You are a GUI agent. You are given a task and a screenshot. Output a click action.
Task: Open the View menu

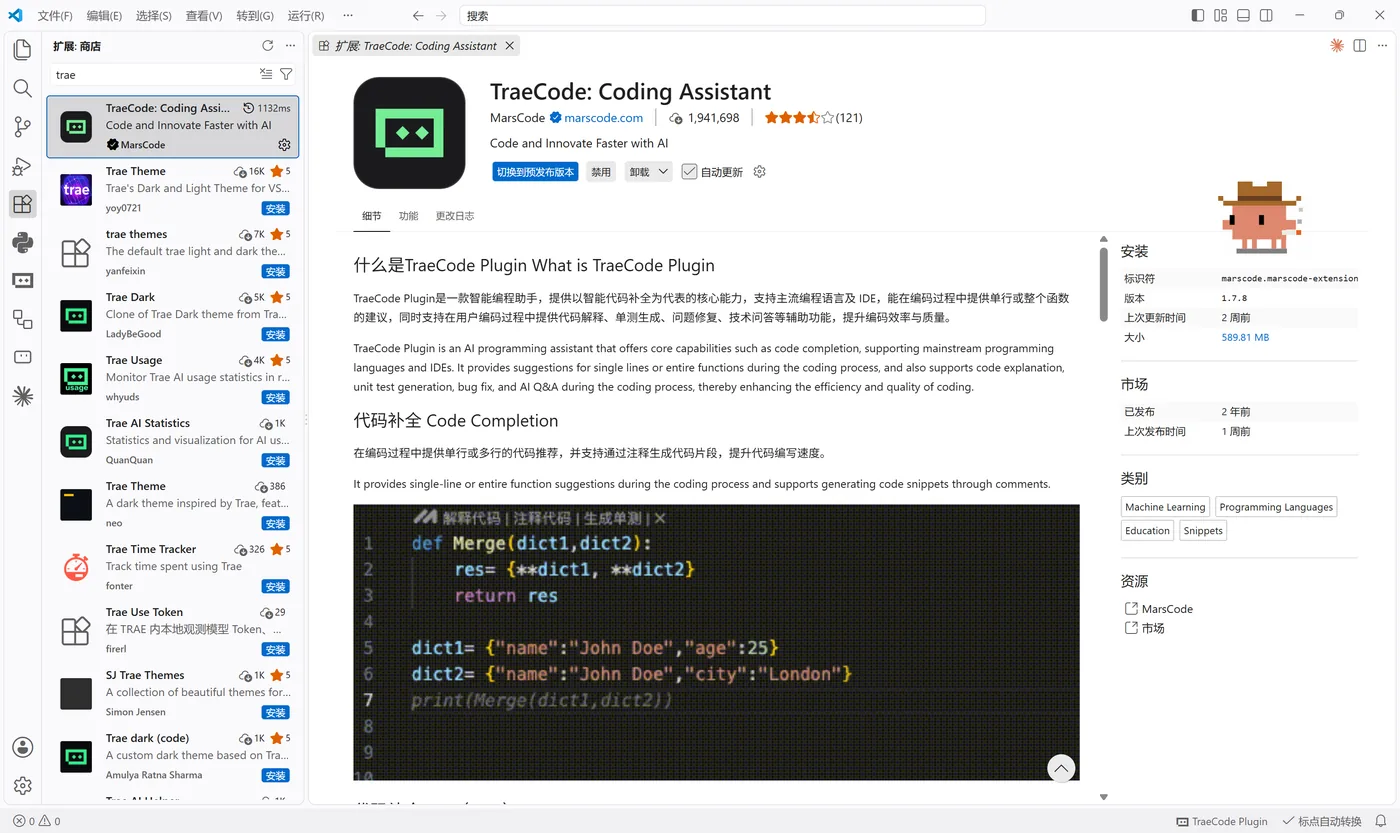(x=204, y=16)
